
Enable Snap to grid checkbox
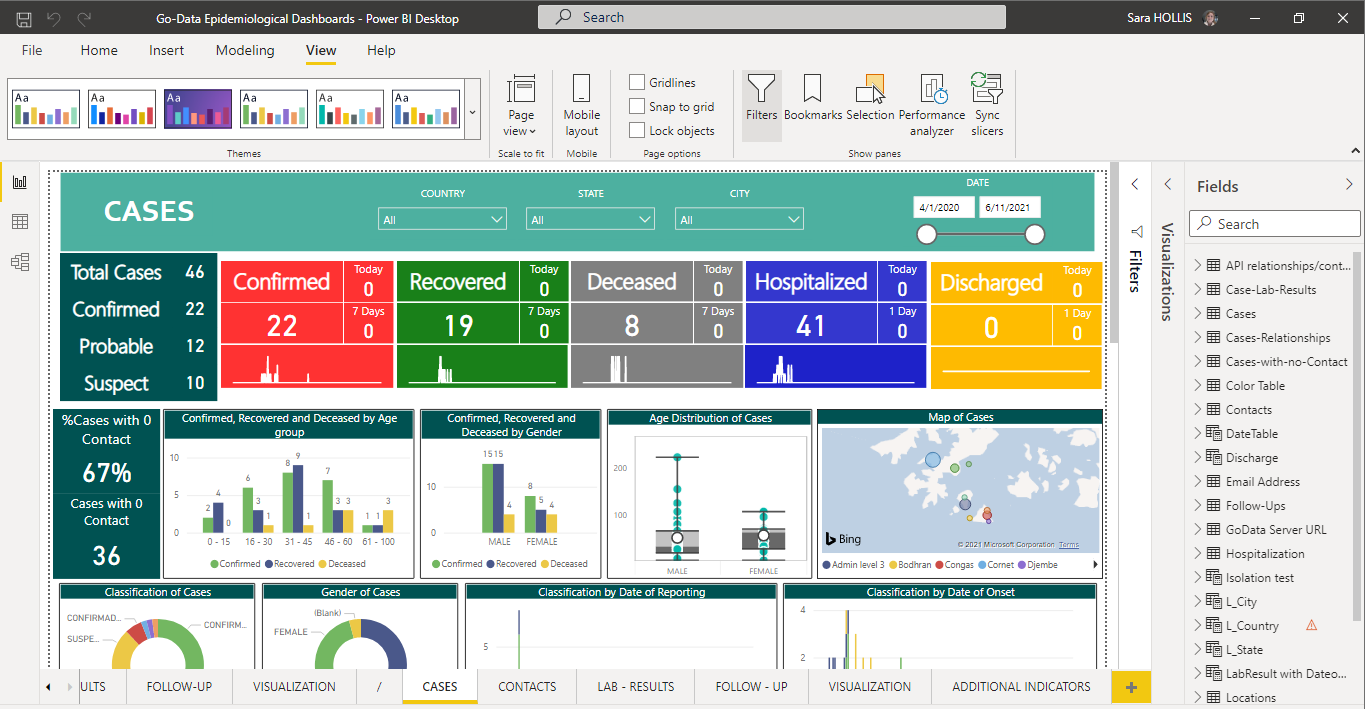tap(637, 107)
